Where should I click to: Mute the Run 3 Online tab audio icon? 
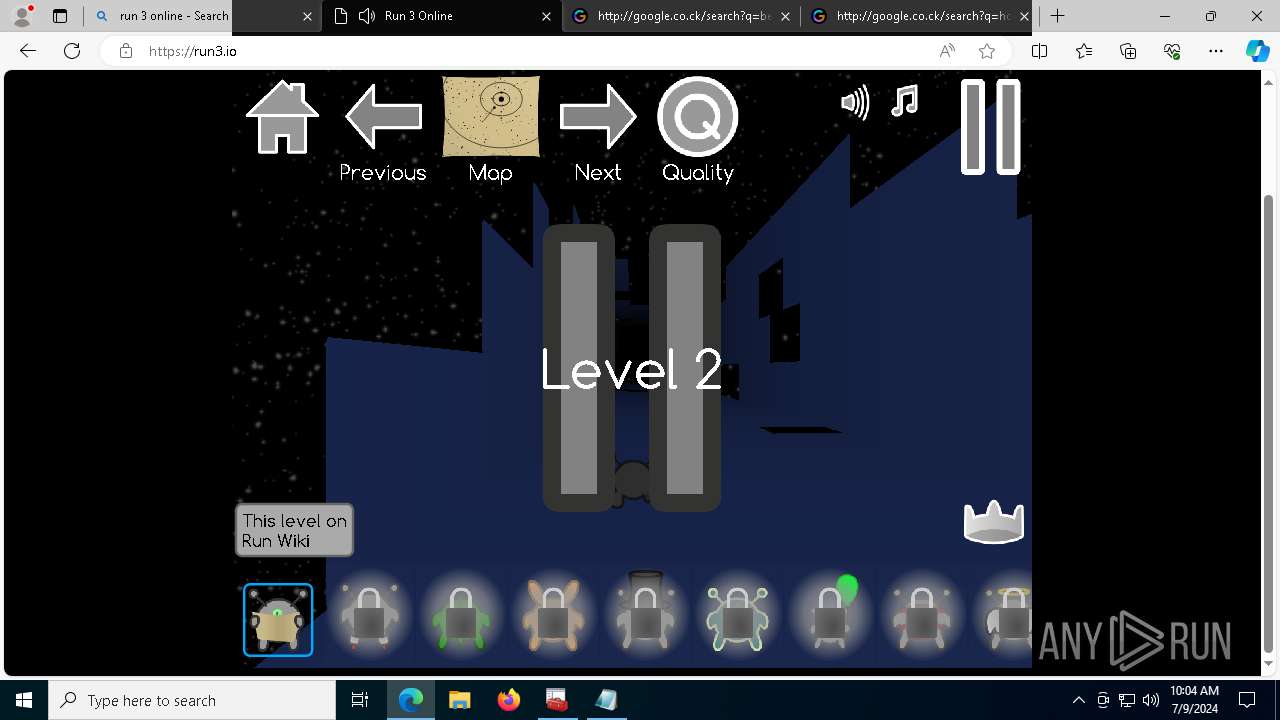367,16
